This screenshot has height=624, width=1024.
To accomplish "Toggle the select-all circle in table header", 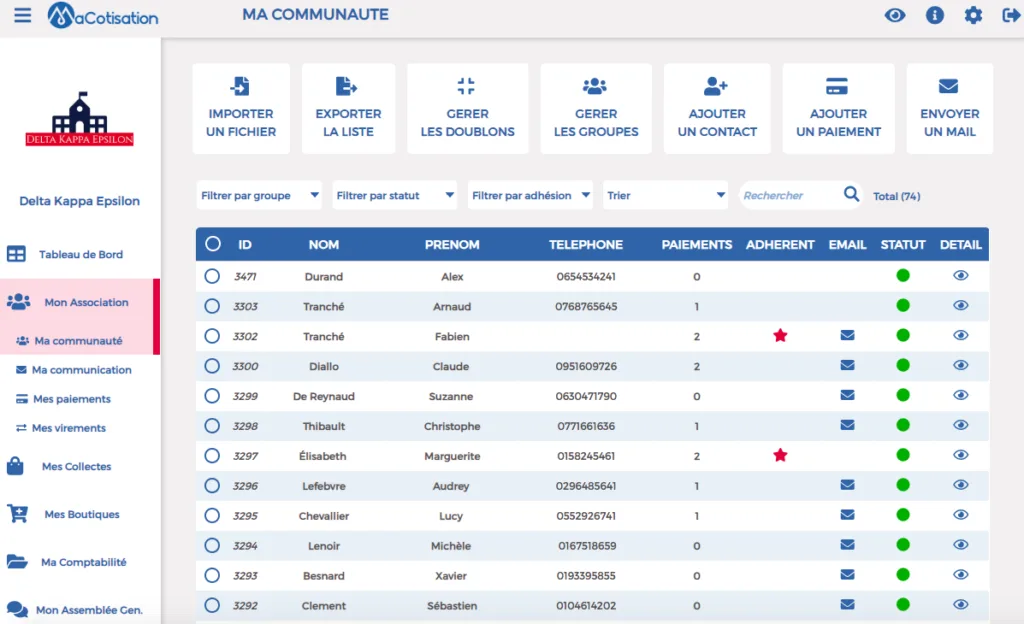I will click(212, 244).
